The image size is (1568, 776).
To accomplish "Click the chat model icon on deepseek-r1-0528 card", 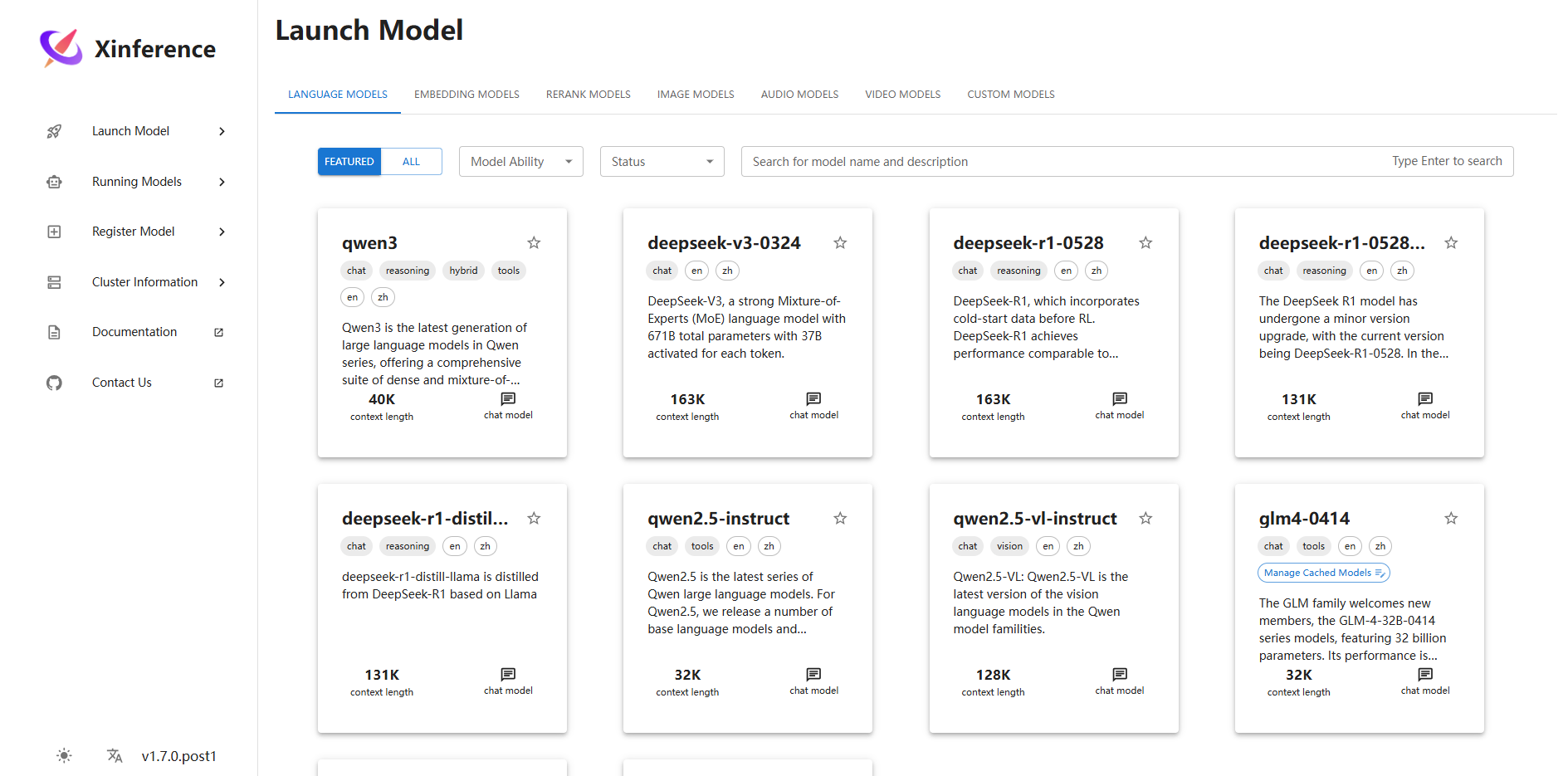I will [x=1120, y=399].
